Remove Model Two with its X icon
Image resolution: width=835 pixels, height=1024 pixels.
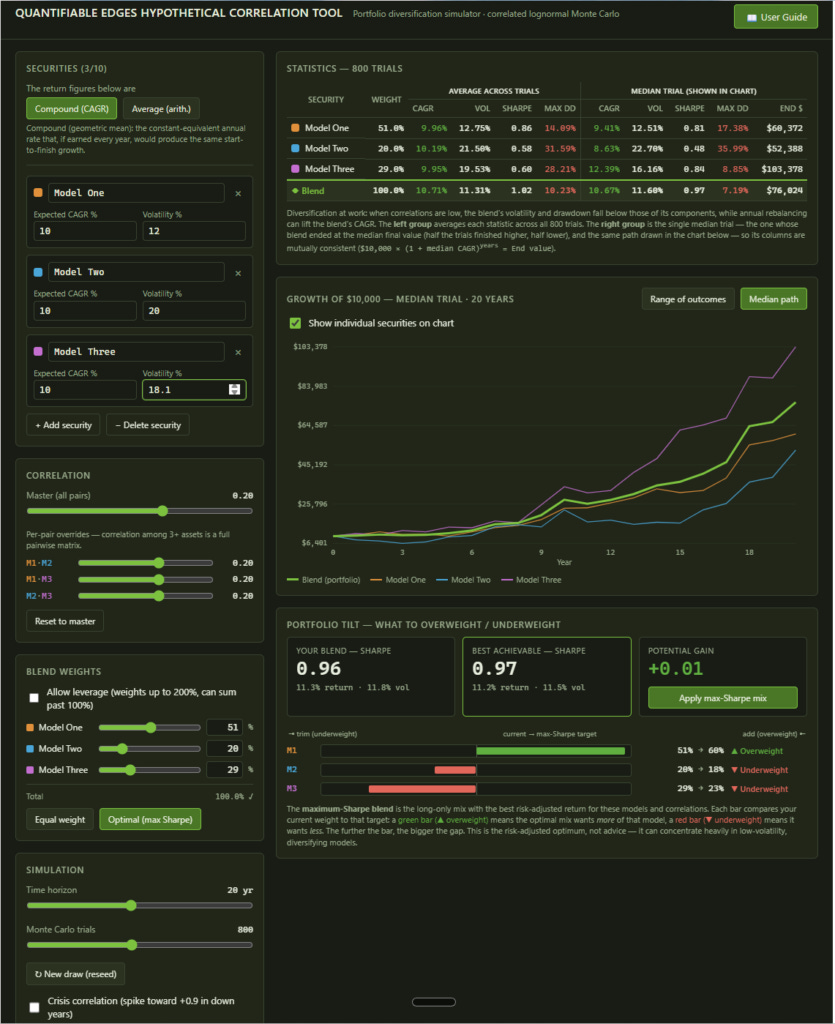(238, 273)
